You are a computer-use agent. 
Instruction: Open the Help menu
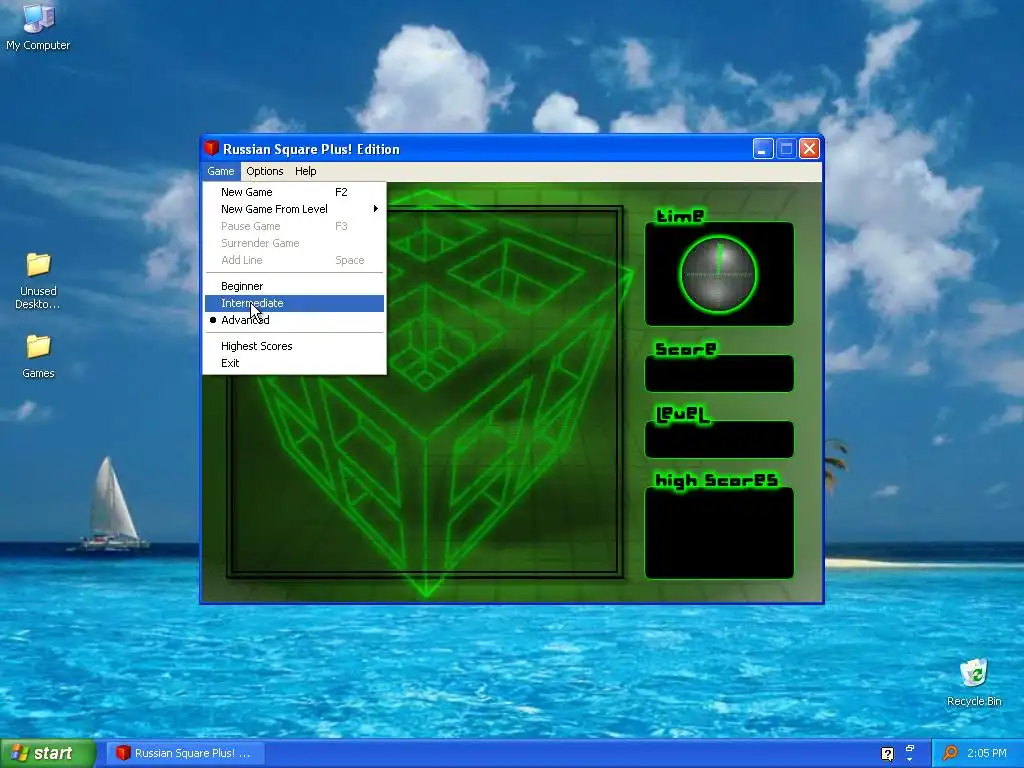pyautogui.click(x=306, y=171)
